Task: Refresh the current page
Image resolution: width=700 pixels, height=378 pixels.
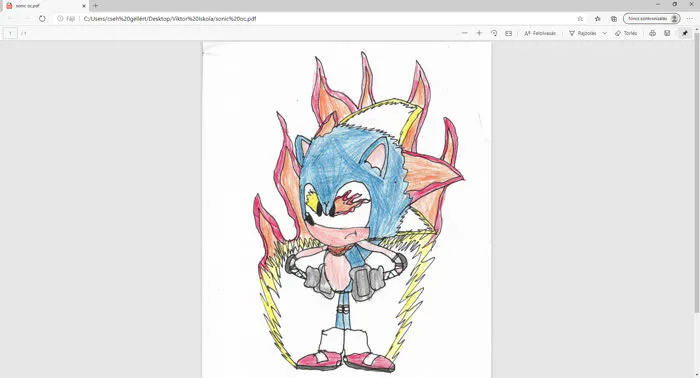Action: (x=42, y=19)
